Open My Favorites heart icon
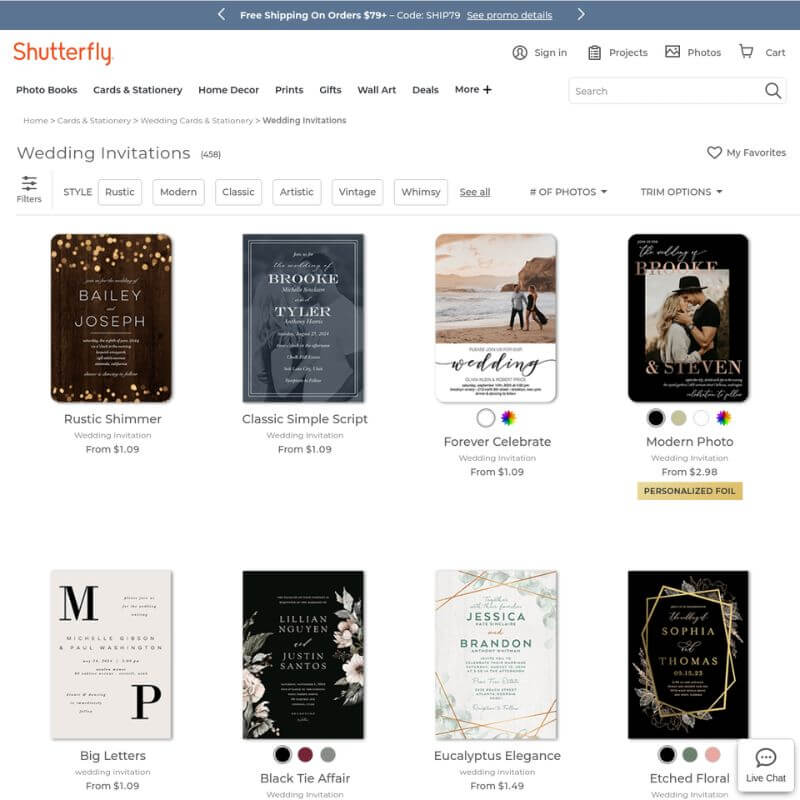The width and height of the screenshot is (800, 800). pyautogui.click(x=714, y=153)
